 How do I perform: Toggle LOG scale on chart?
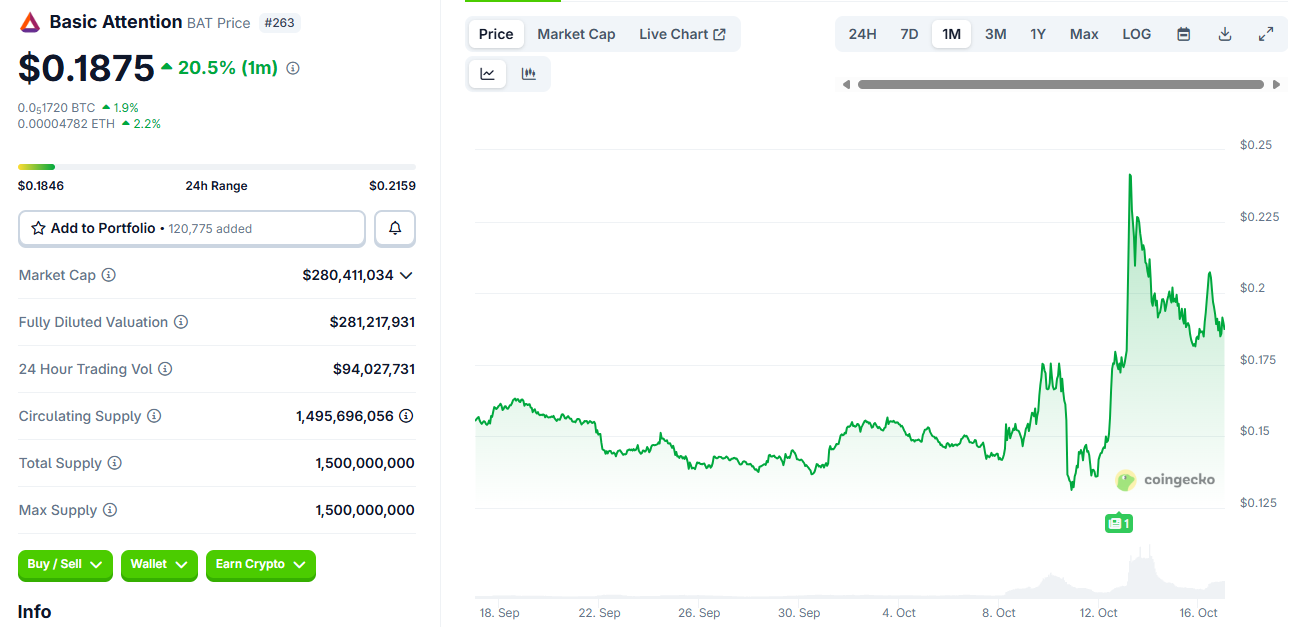(x=1136, y=34)
